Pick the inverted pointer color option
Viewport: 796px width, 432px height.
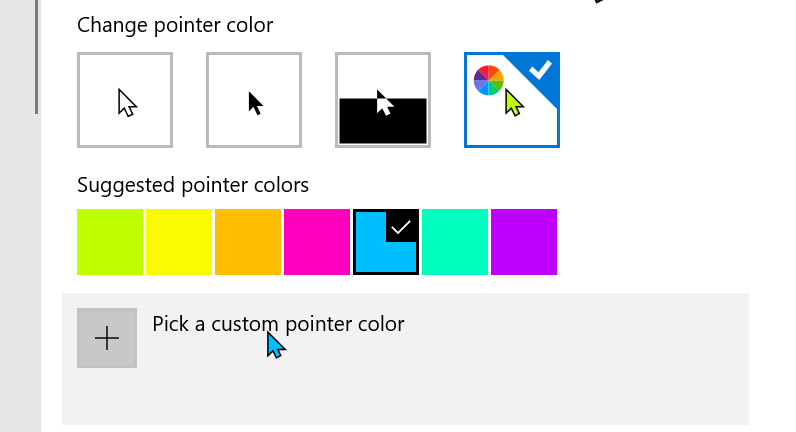(383, 100)
